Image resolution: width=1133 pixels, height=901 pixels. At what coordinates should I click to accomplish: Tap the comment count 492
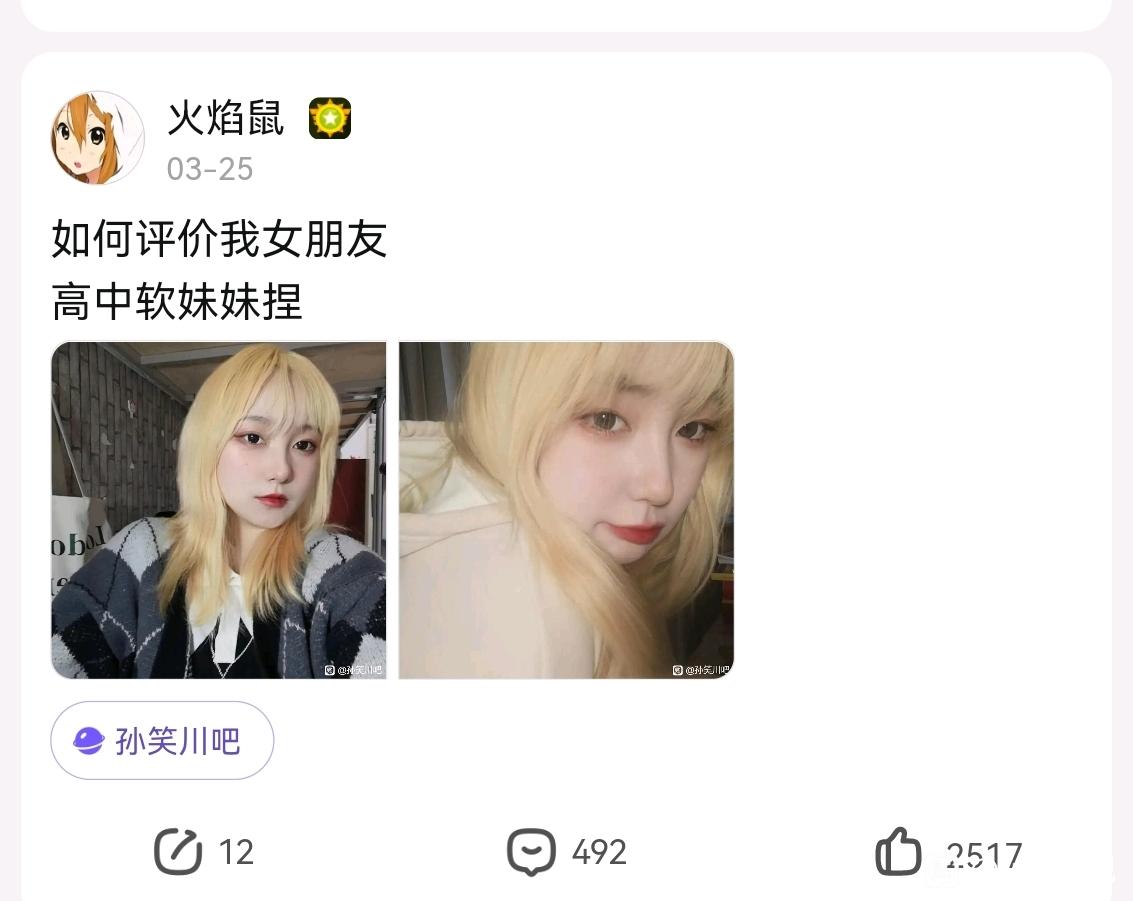pyautogui.click(x=599, y=853)
